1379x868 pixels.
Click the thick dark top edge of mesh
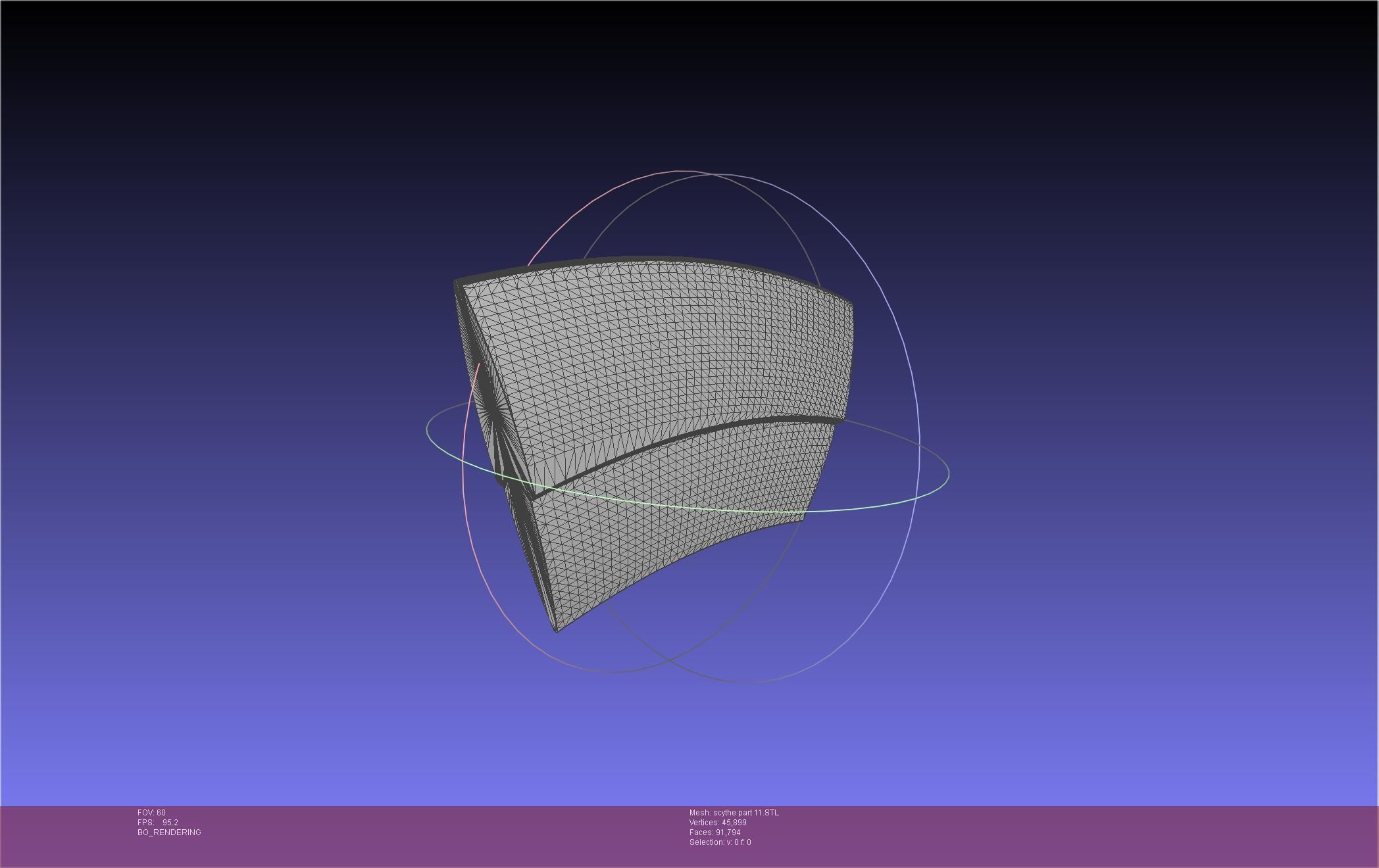pyautogui.click(x=658, y=260)
